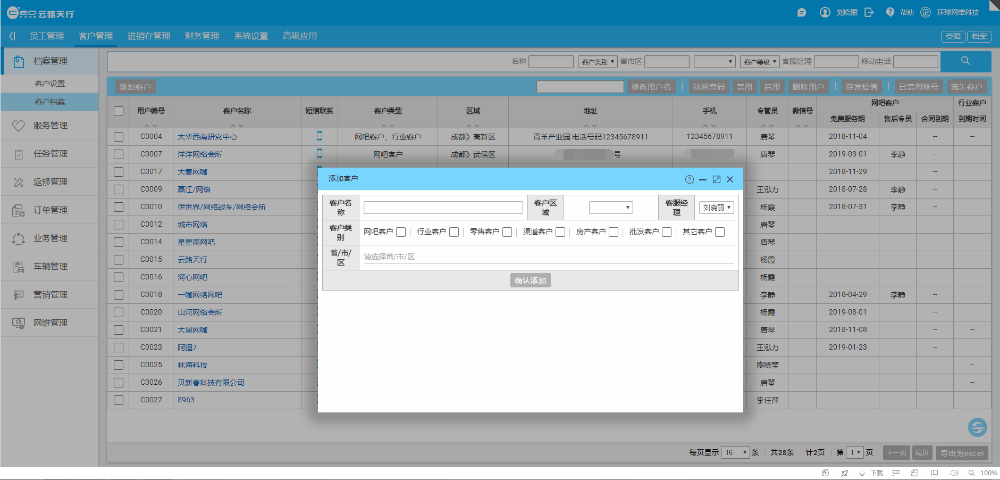Click the 车辆管理 vehicle icon
The height and width of the screenshot is (480, 1000).
click(18, 266)
